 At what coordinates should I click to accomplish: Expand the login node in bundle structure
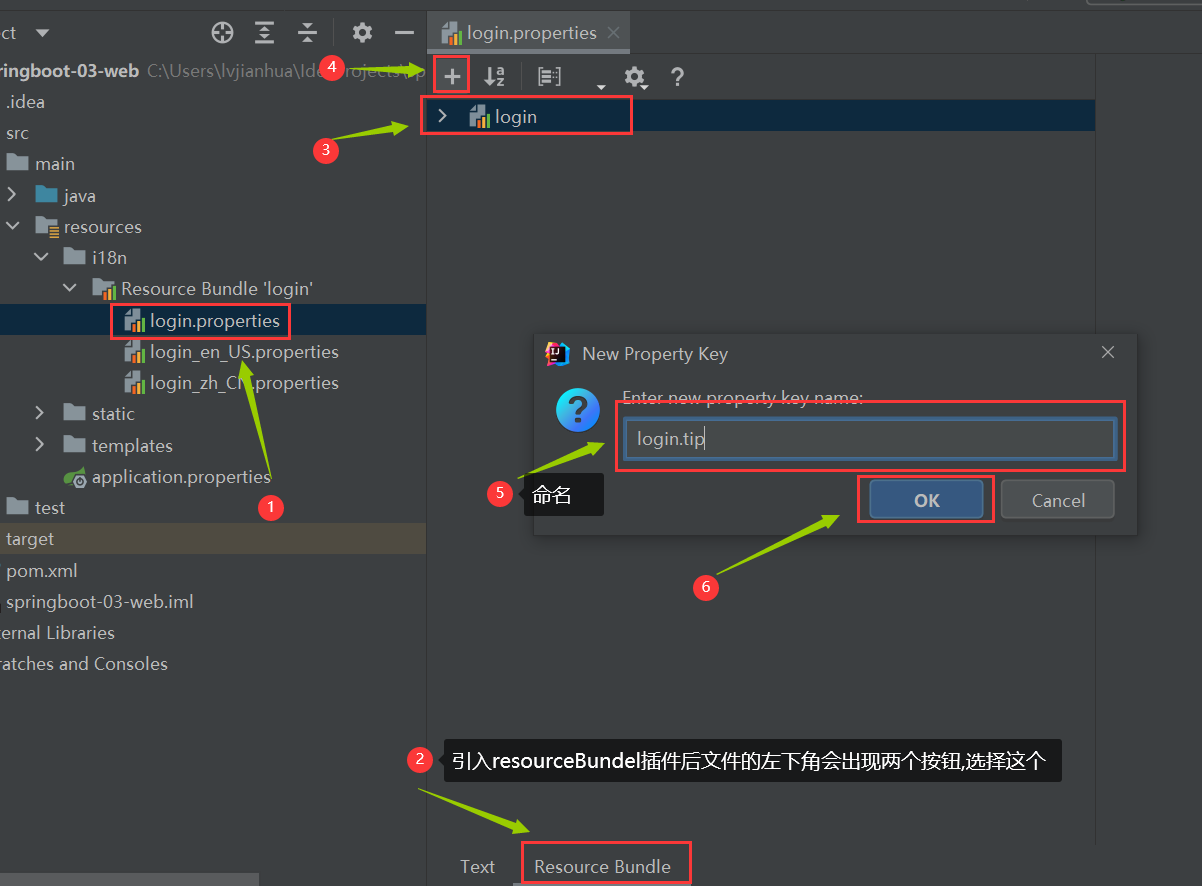(x=442, y=116)
